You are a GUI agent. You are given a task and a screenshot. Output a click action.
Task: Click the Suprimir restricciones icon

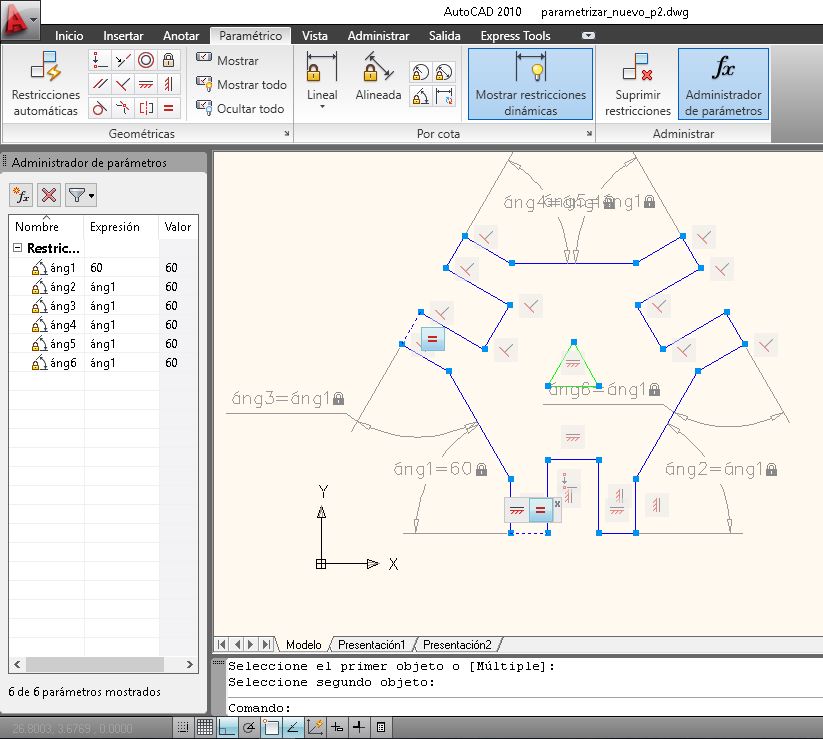click(x=637, y=83)
